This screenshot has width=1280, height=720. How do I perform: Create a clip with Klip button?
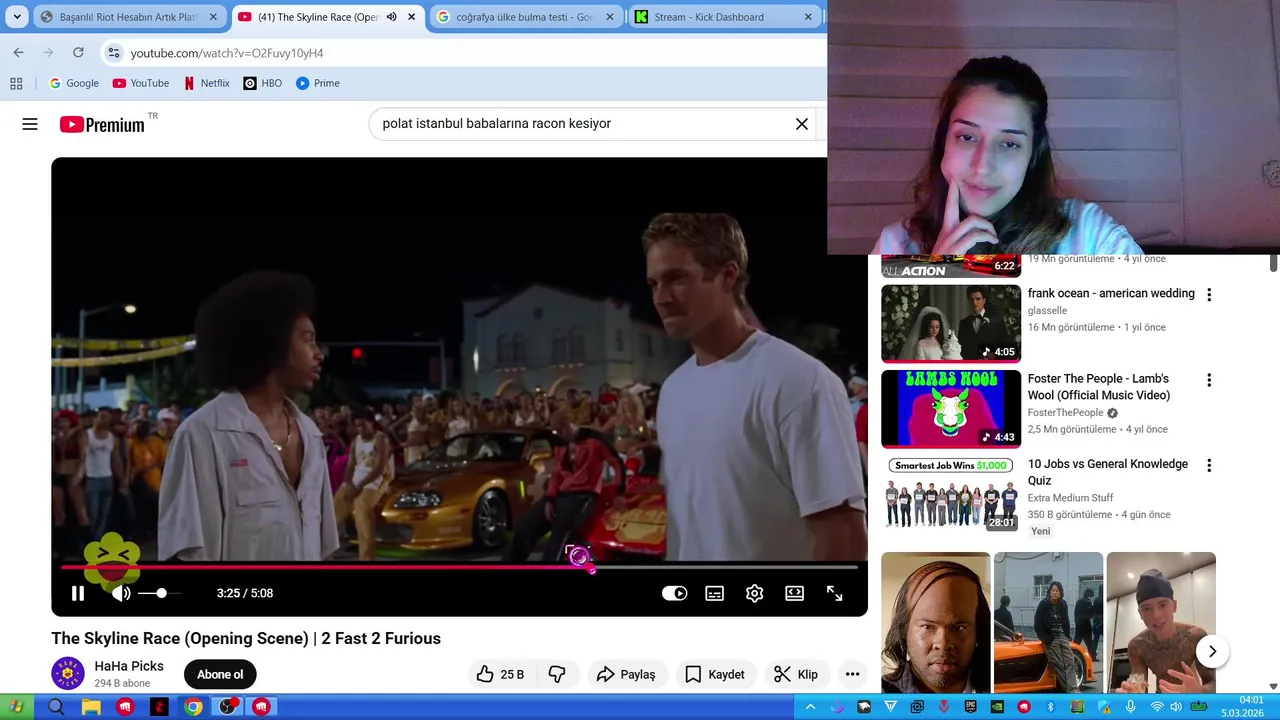pos(796,674)
